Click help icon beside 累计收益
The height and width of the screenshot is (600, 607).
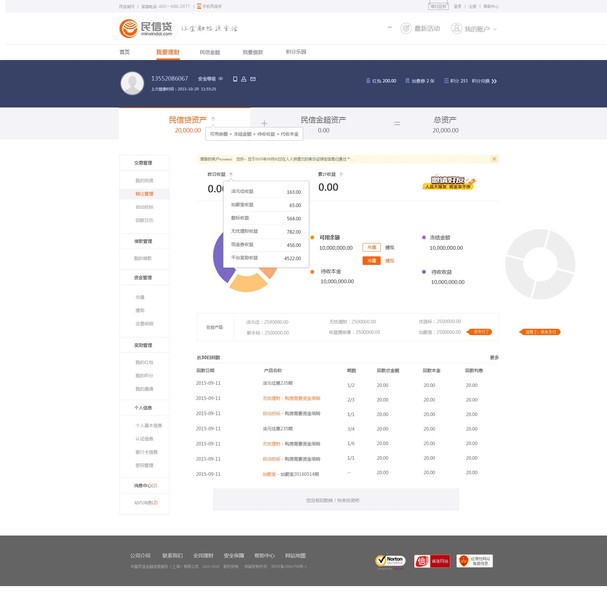[x=341, y=174]
